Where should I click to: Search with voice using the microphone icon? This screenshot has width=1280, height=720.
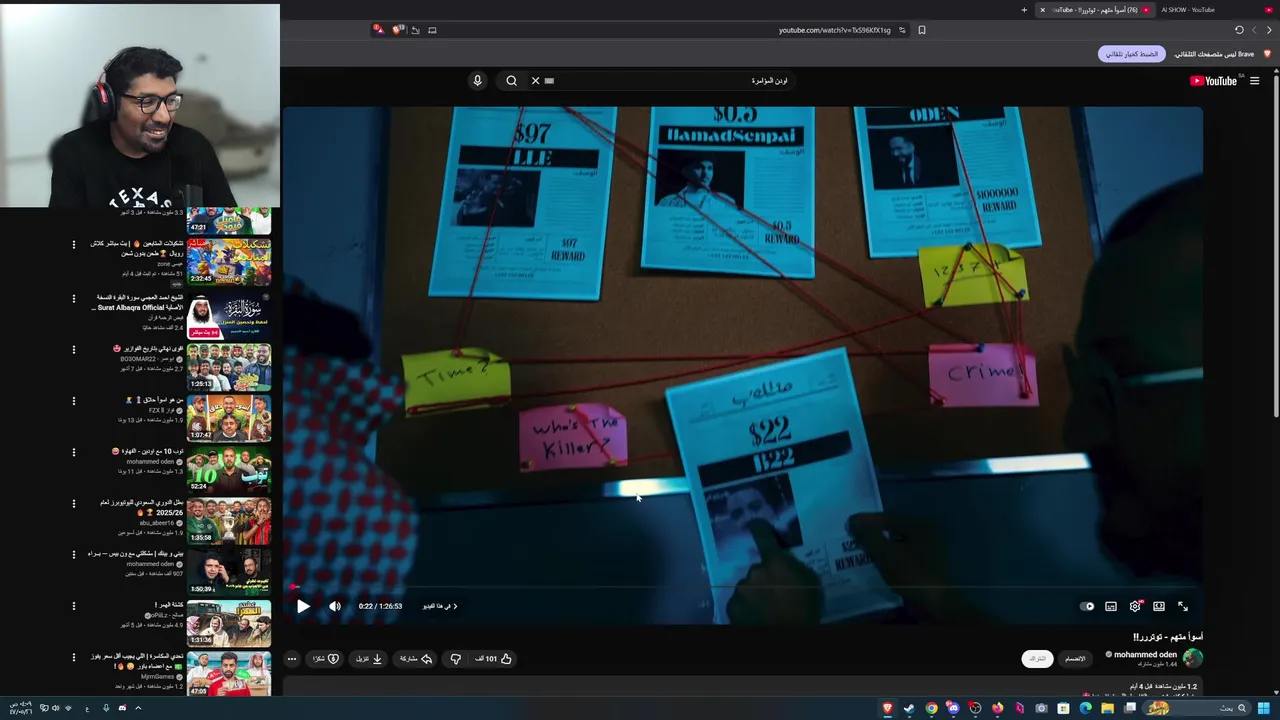[477, 81]
